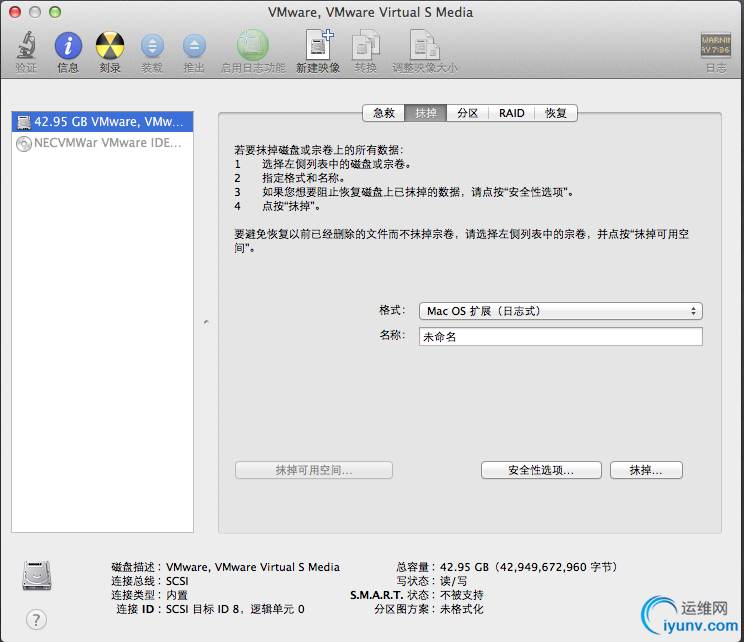This screenshot has height=642, width=744.
Task: Open the Log (日志) icon
Action: click(x=716, y=45)
